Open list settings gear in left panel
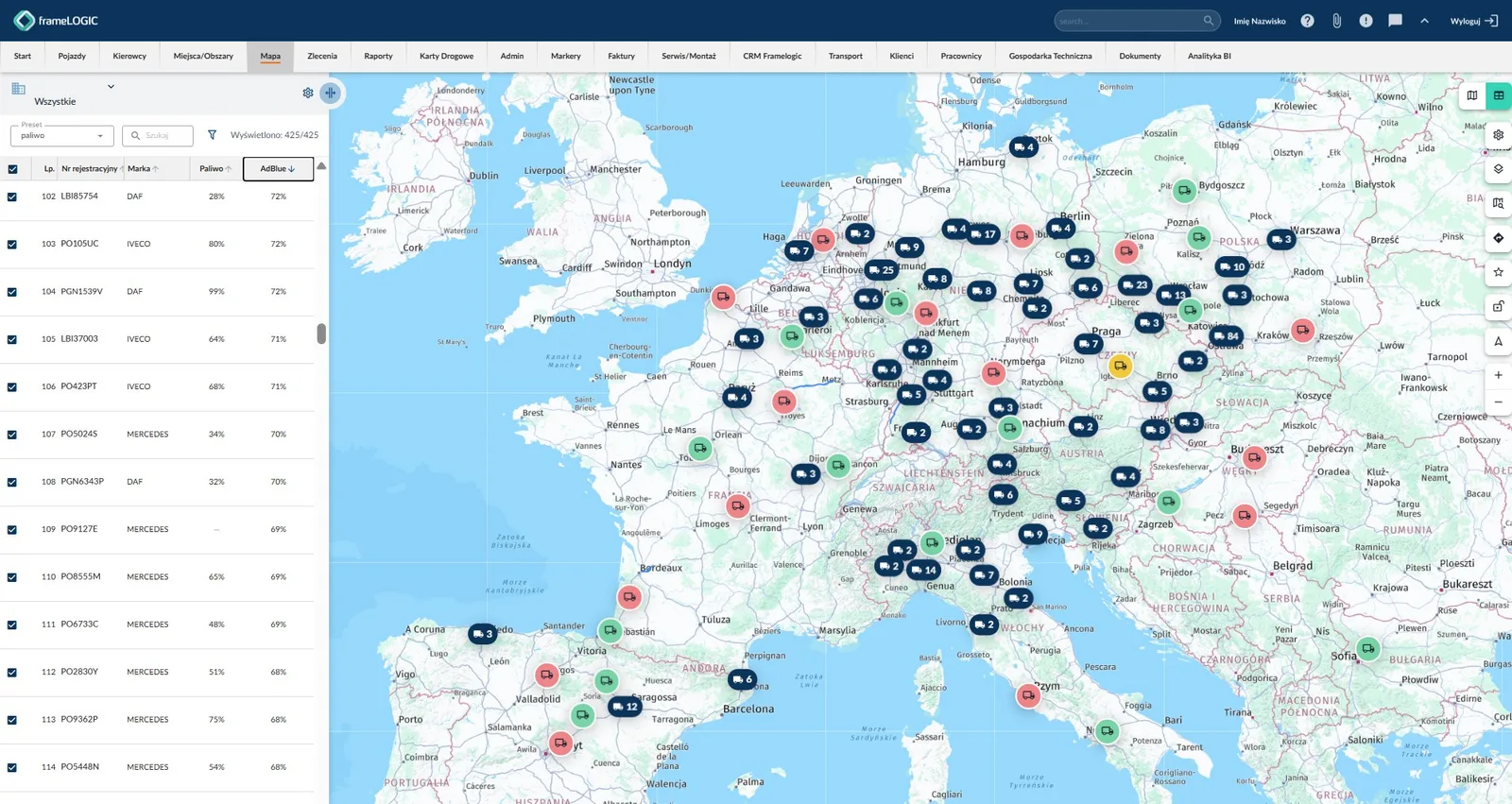The image size is (1512, 804). click(308, 93)
